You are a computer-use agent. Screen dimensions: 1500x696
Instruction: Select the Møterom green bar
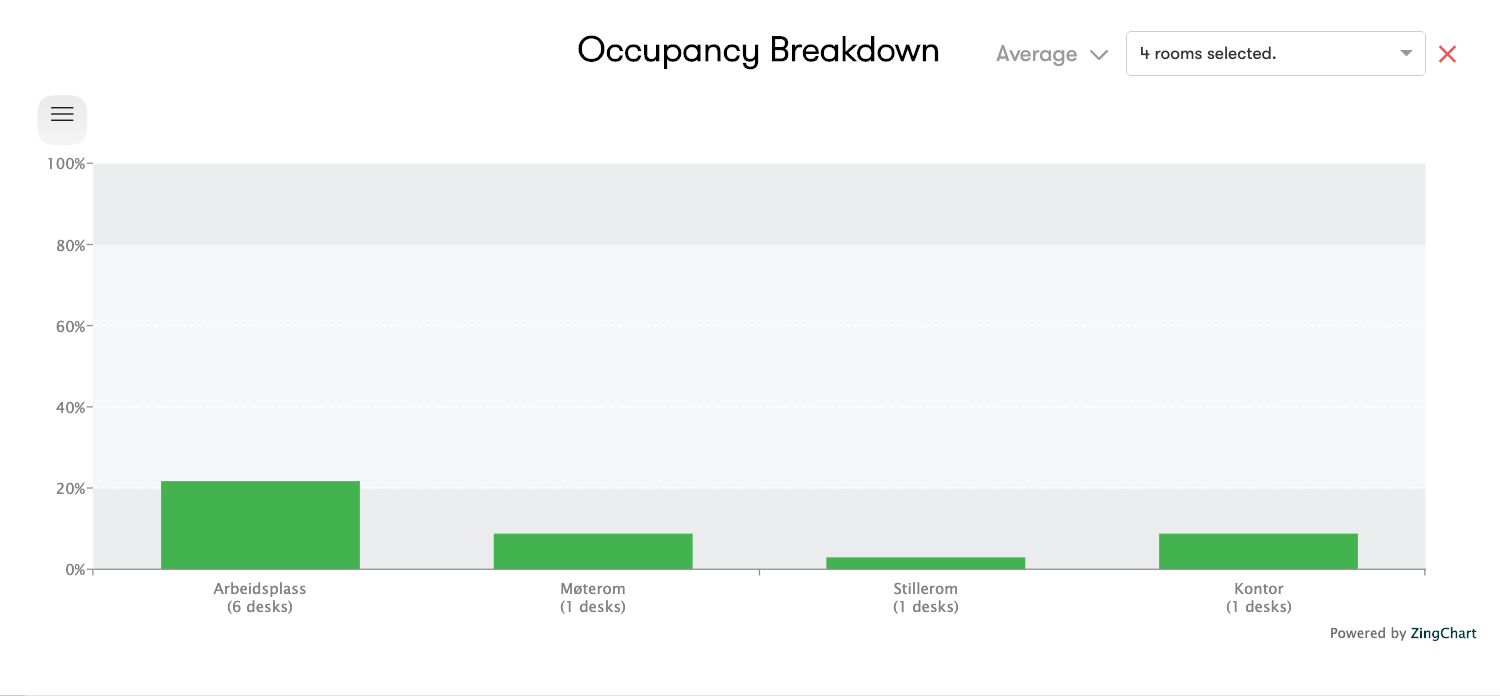(x=593, y=551)
